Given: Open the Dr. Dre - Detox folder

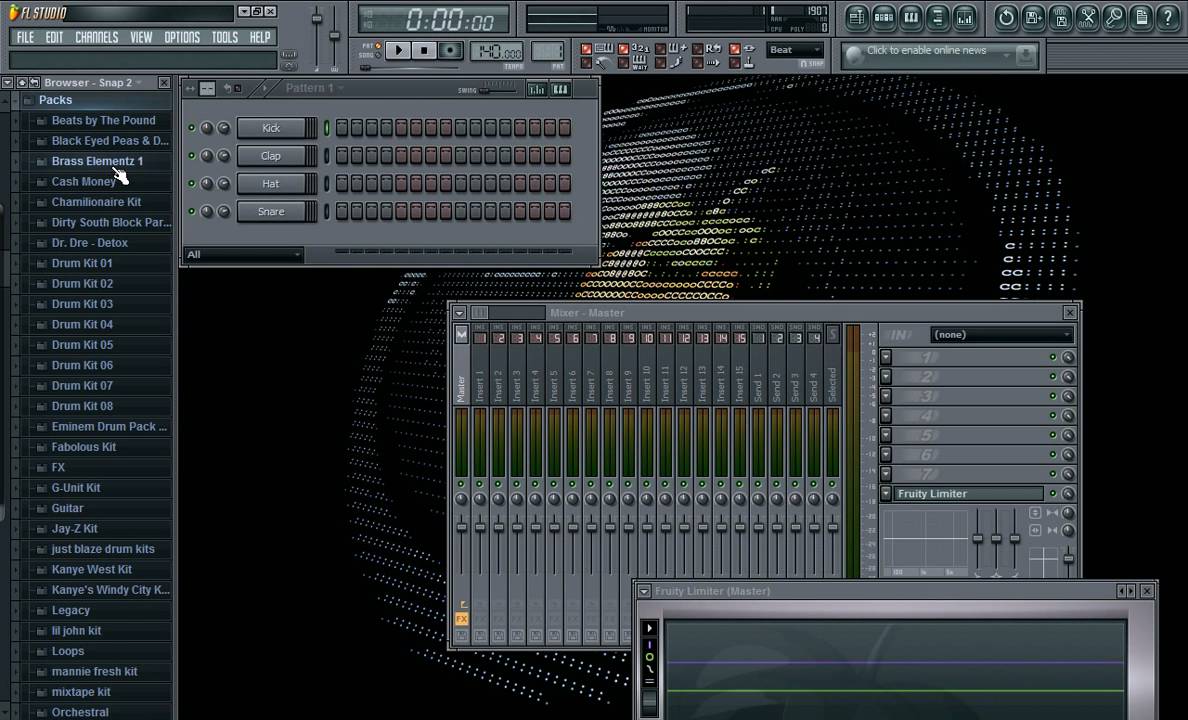Looking at the screenshot, I should pyautogui.click(x=89, y=243).
